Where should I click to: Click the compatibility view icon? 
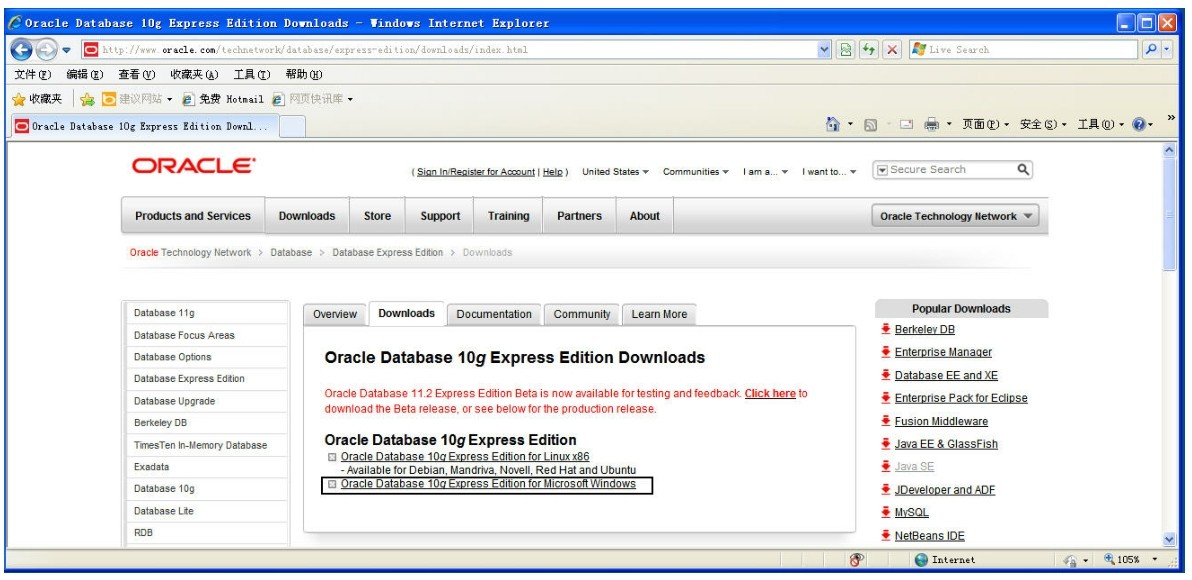pos(845,50)
